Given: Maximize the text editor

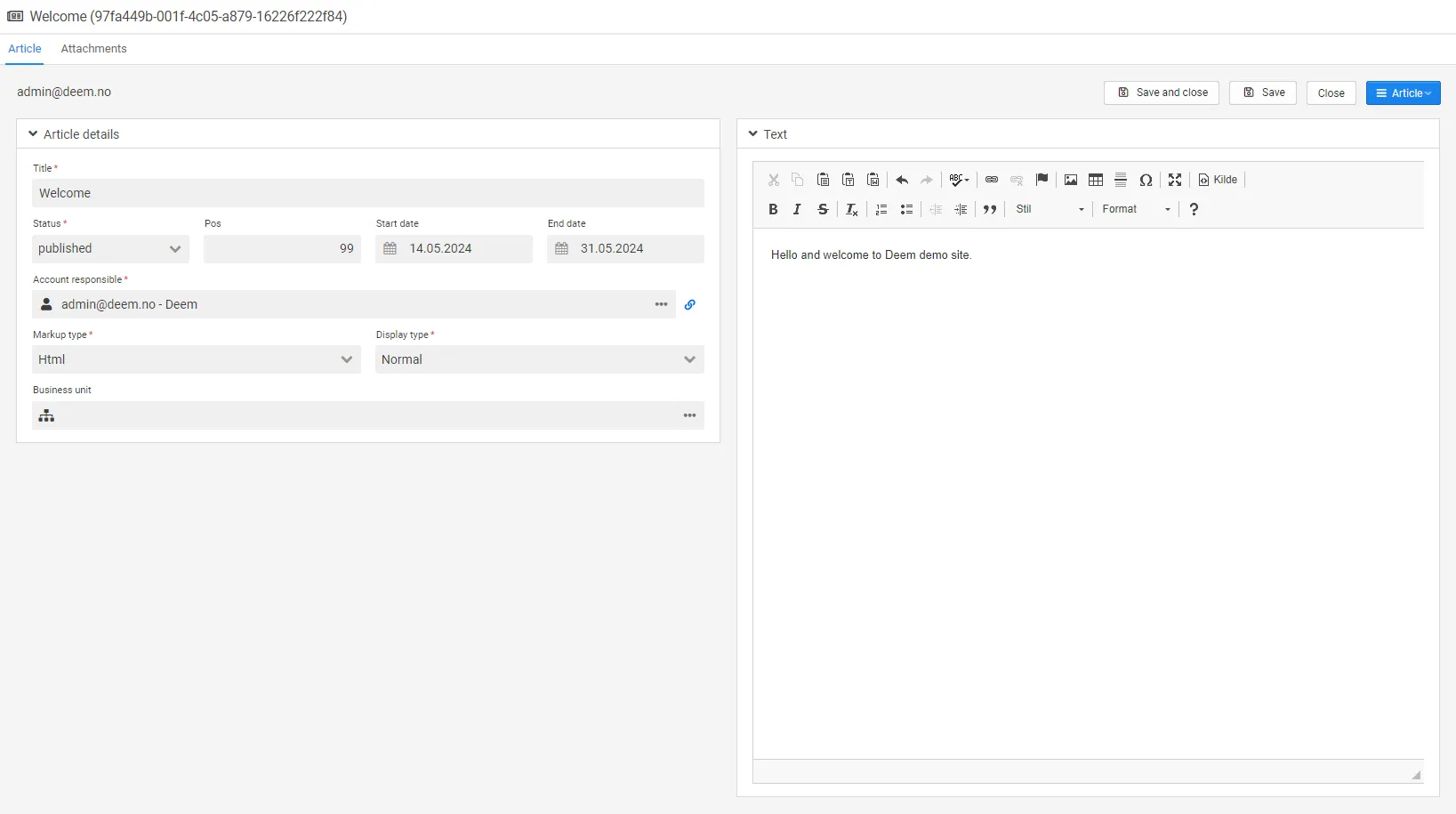Looking at the screenshot, I should [x=1175, y=180].
